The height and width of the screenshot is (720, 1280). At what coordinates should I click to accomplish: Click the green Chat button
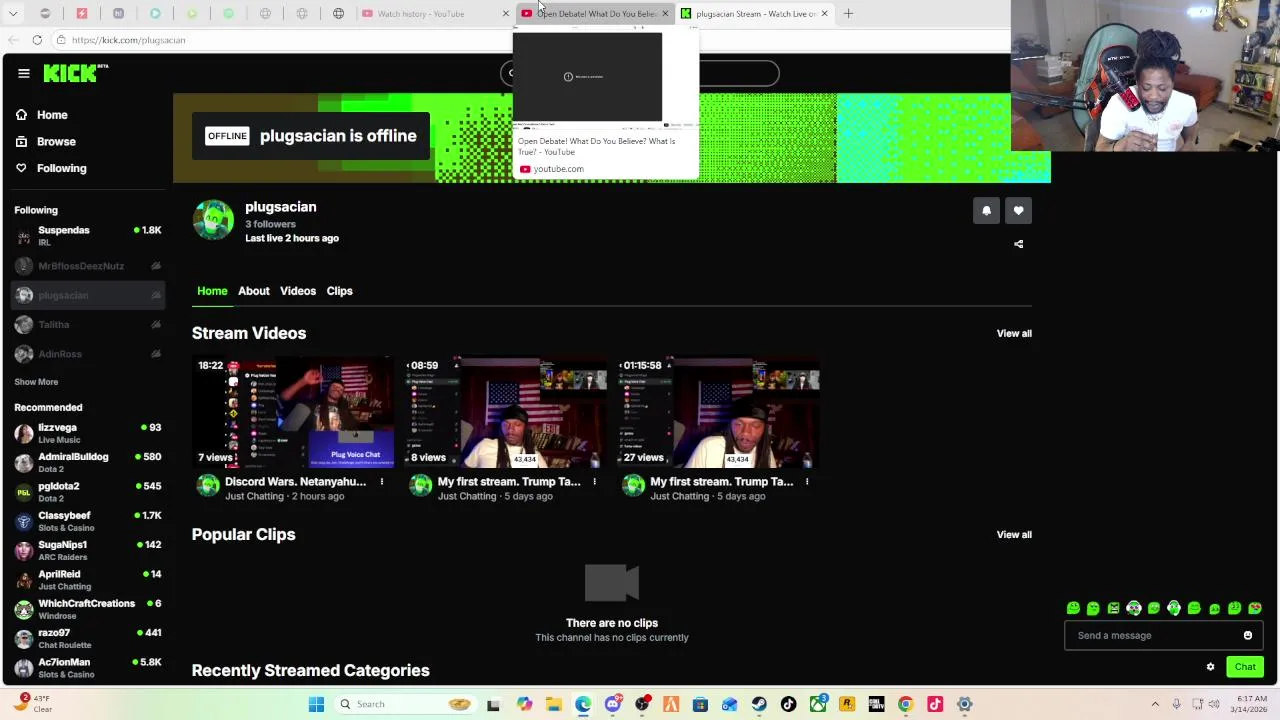1245,667
